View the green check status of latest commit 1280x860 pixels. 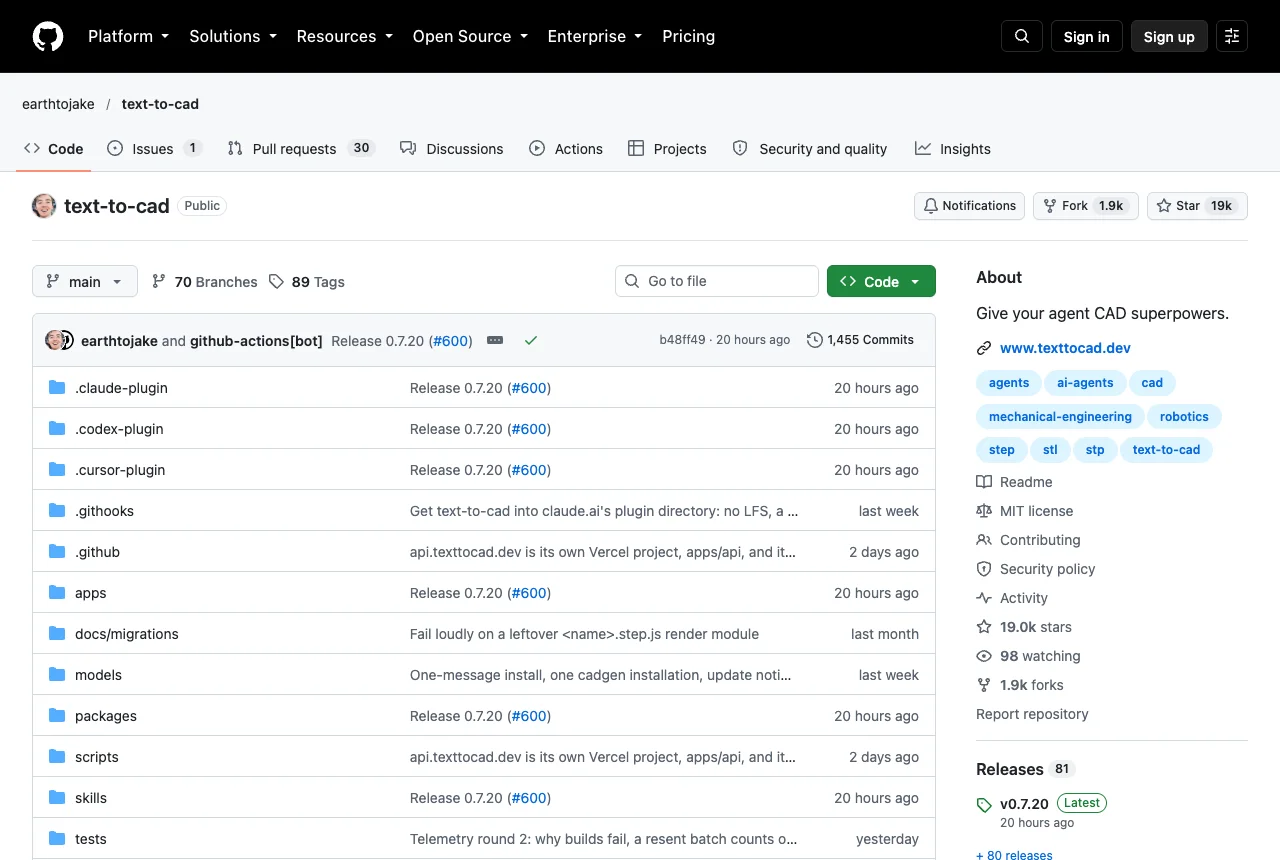[x=531, y=341]
